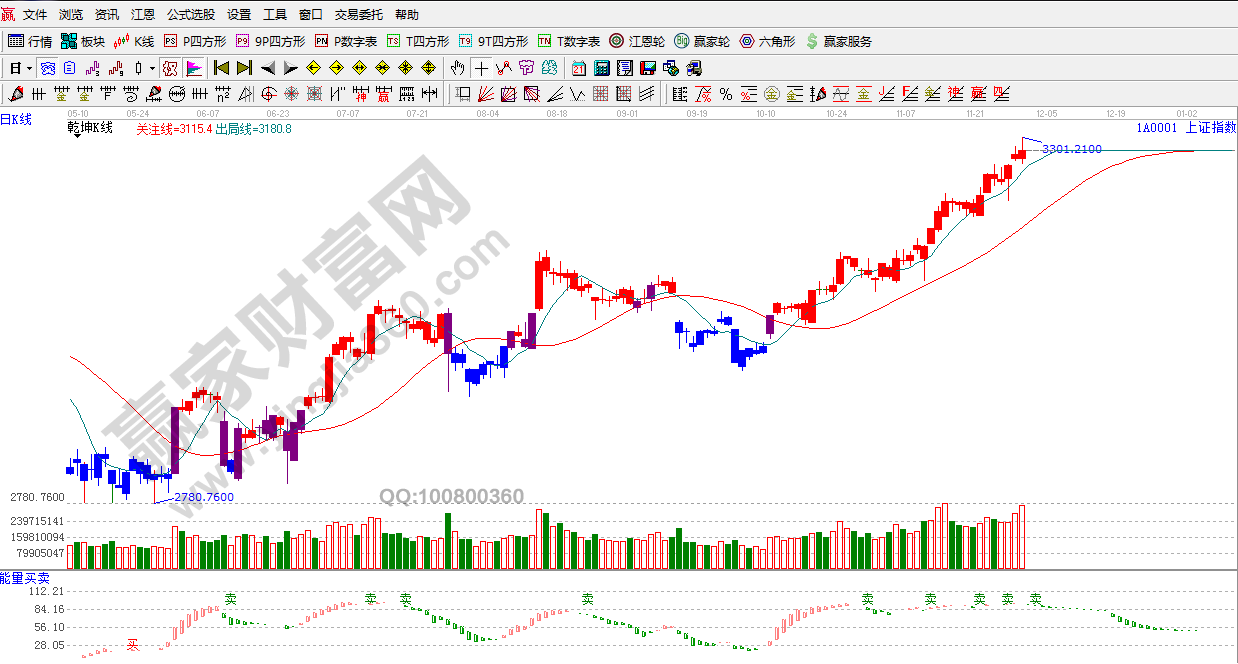The image size is (1238, 664).
Task: Toggle the pink flag indicator button
Action: pyautogui.click(x=194, y=68)
